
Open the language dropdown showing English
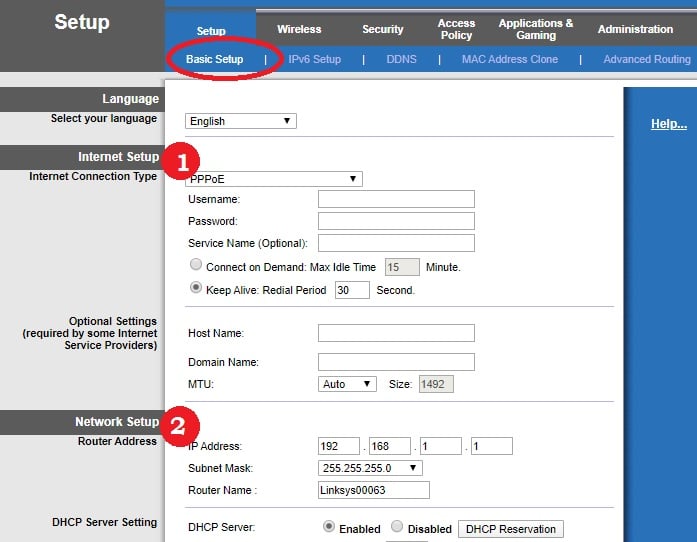coord(241,121)
